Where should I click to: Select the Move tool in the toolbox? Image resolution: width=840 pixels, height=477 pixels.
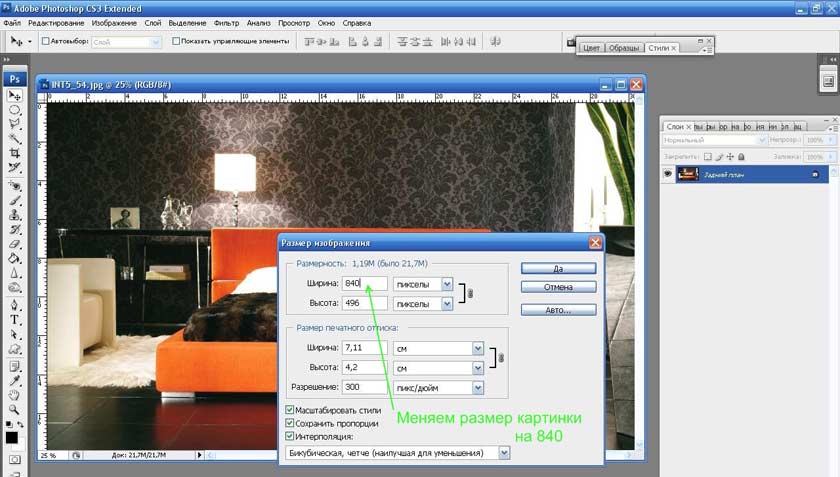[x=15, y=95]
